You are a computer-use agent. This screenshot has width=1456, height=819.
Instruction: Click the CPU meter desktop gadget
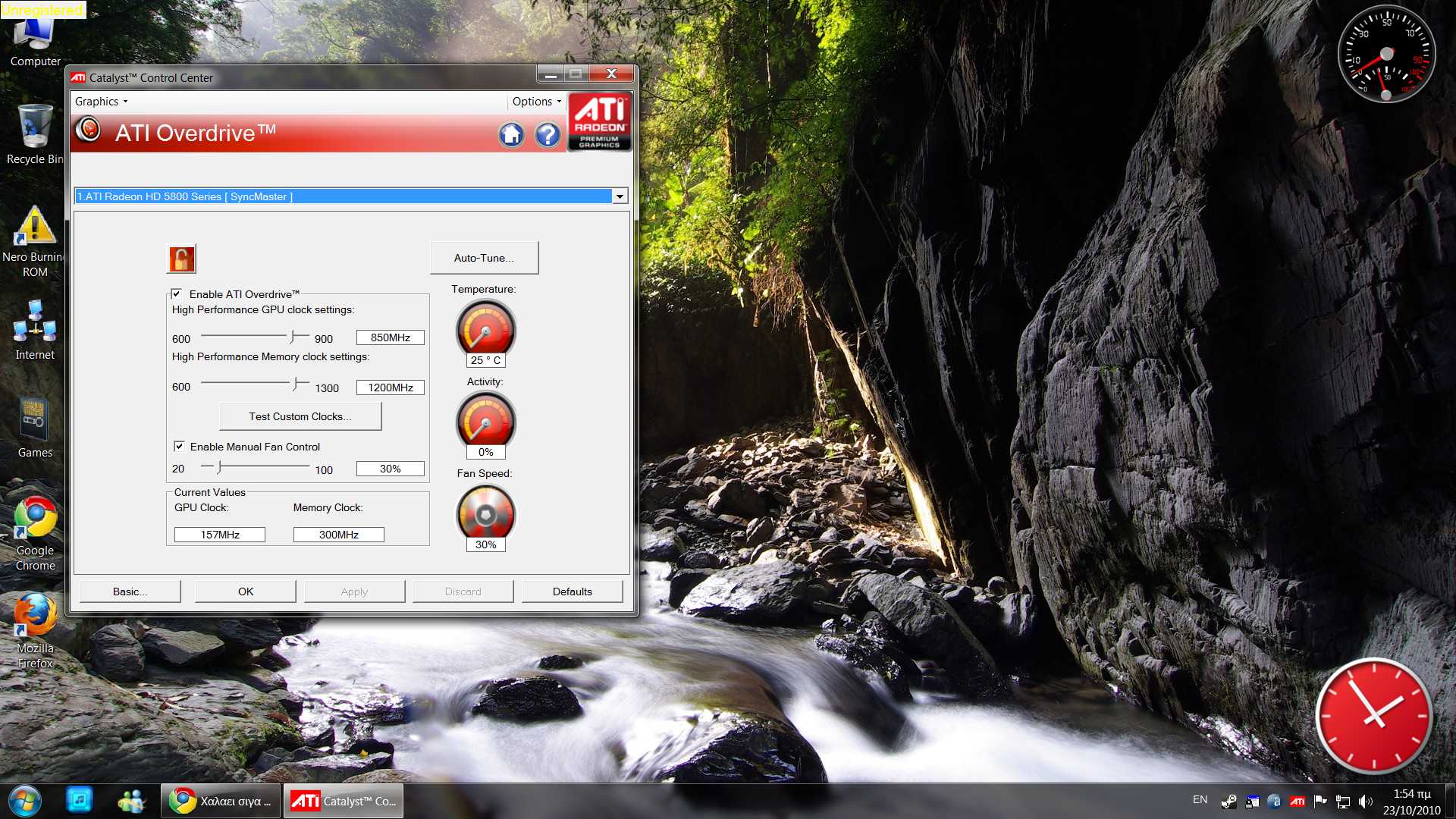click(x=1386, y=55)
